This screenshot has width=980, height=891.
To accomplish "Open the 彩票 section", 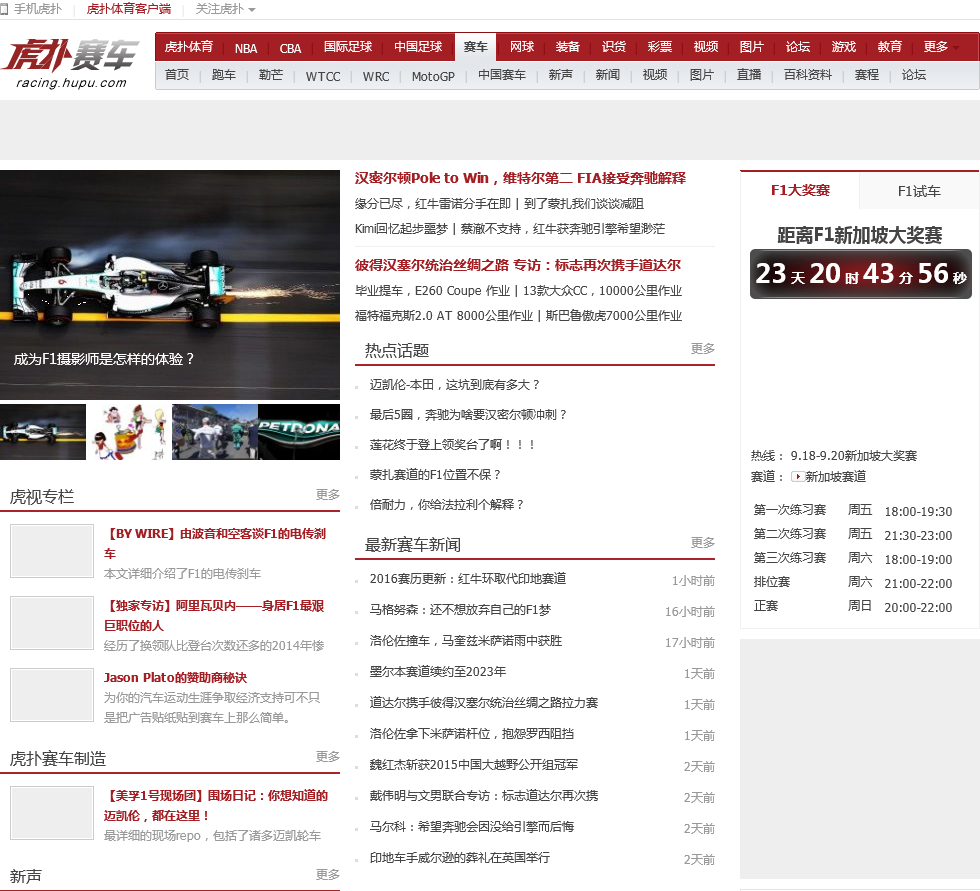I will coord(659,47).
